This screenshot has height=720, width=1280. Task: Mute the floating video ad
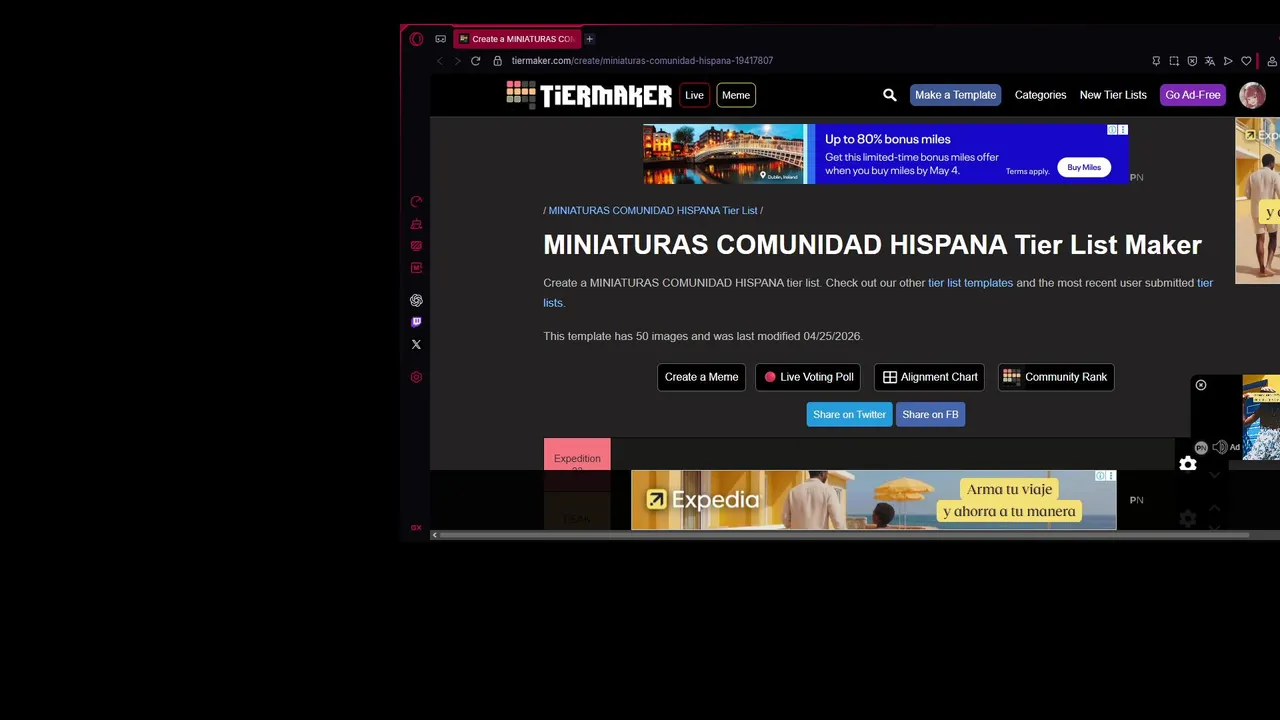pyautogui.click(x=1219, y=447)
